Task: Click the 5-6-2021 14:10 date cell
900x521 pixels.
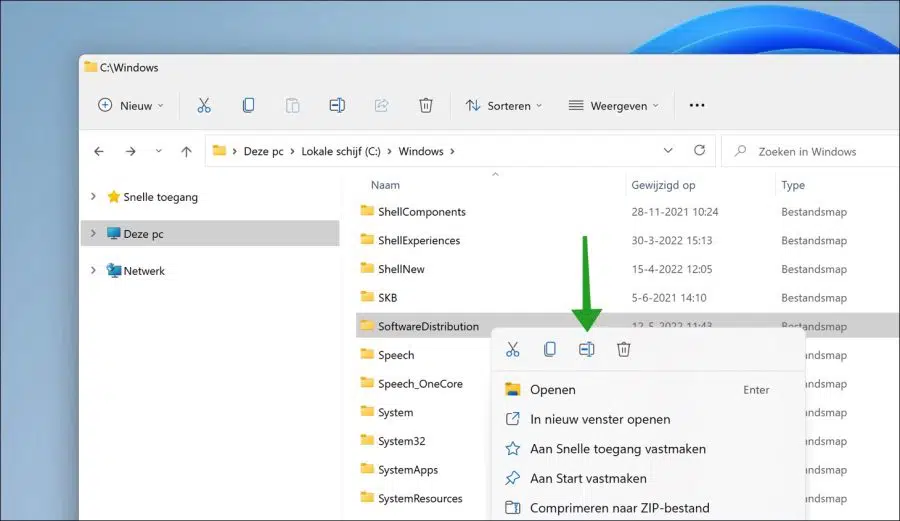Action: [x=669, y=298]
